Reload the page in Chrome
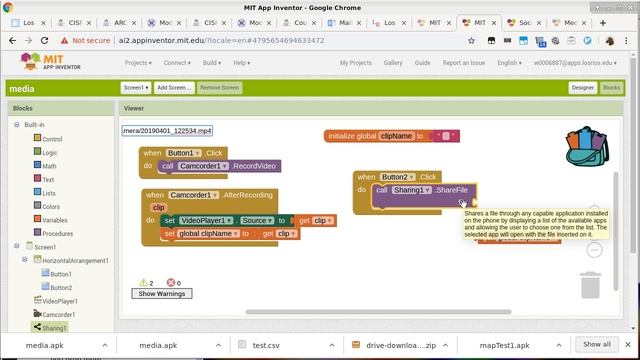The width and height of the screenshot is (640, 360). pyautogui.click(x=44, y=40)
